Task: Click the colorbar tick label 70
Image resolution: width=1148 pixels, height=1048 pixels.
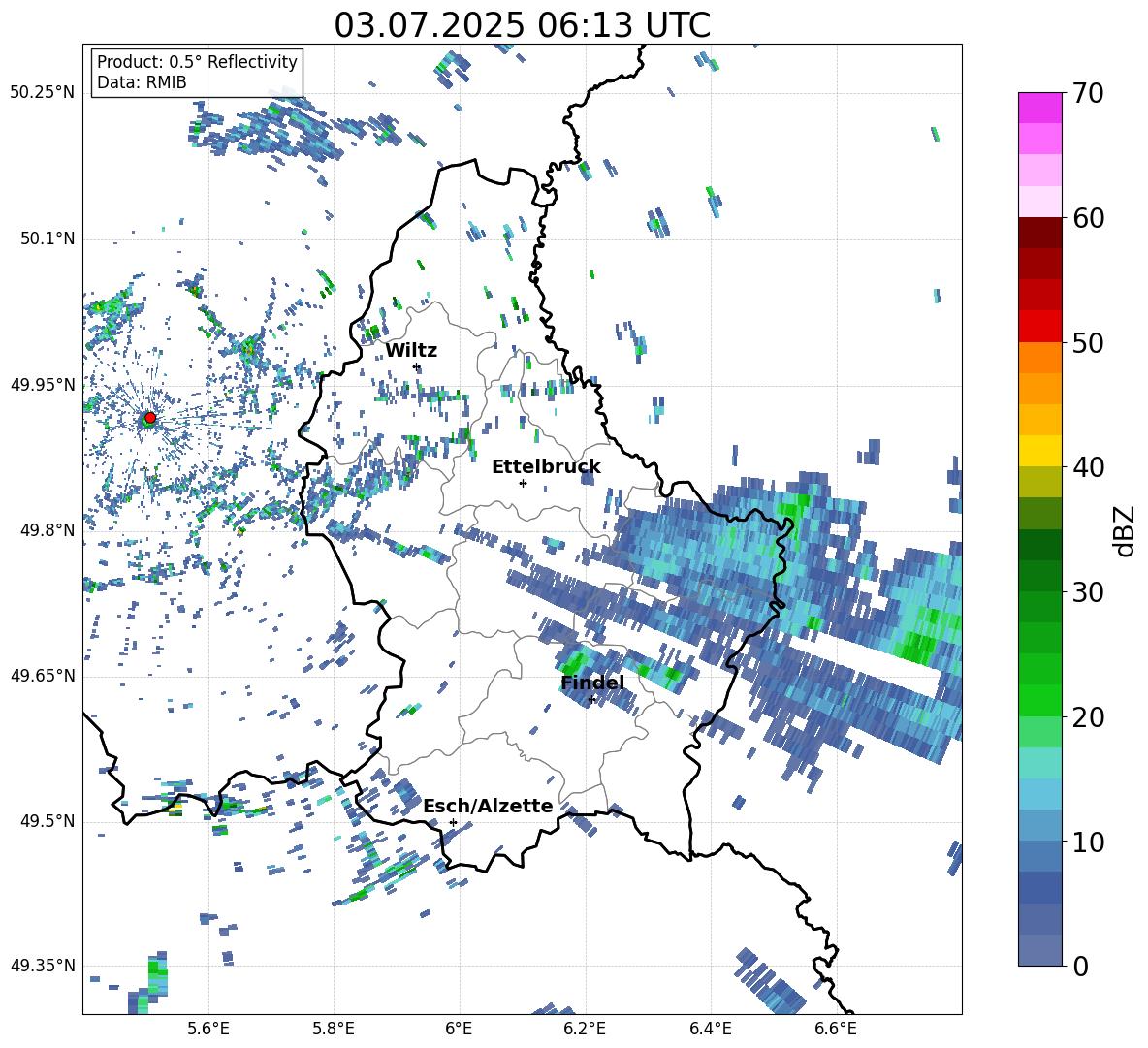Action: (1088, 93)
